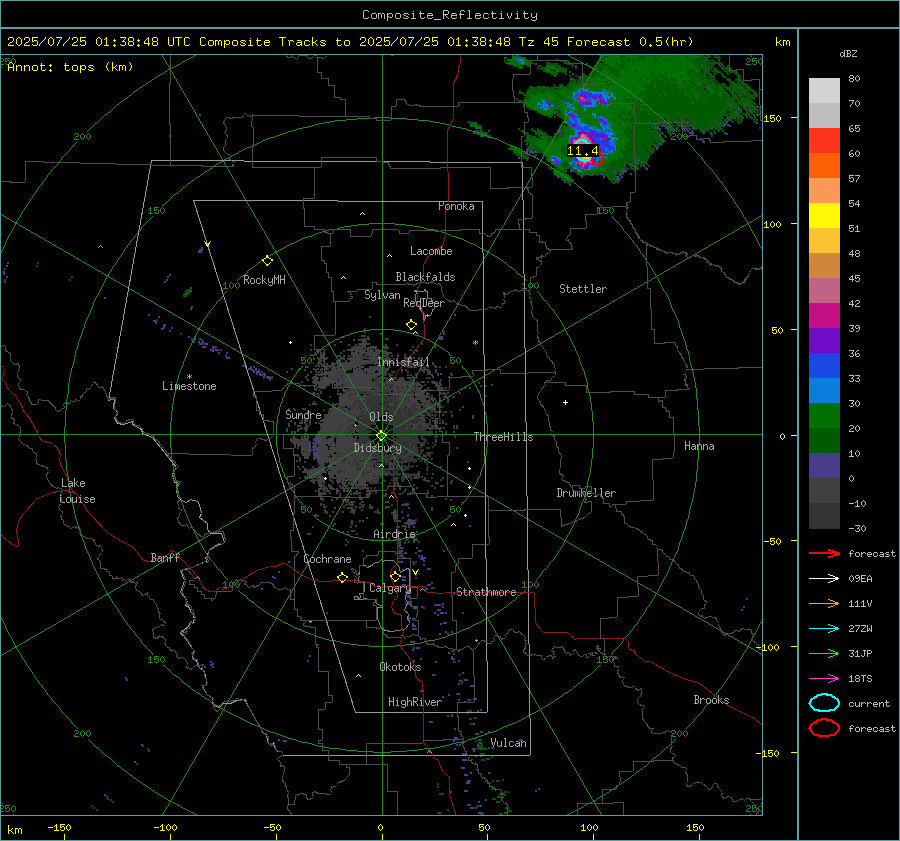Click the 2025/07/25 01:38:48 UTC header timestamp
This screenshot has width=900, height=841.
(x=99, y=42)
